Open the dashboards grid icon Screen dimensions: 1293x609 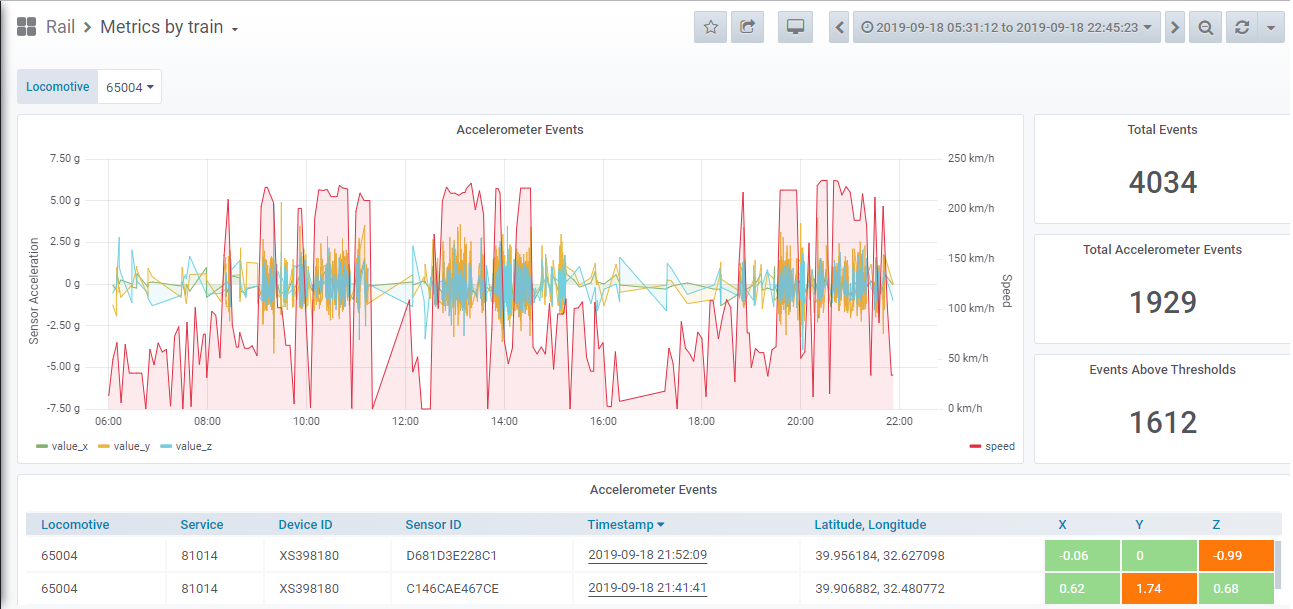pos(27,27)
